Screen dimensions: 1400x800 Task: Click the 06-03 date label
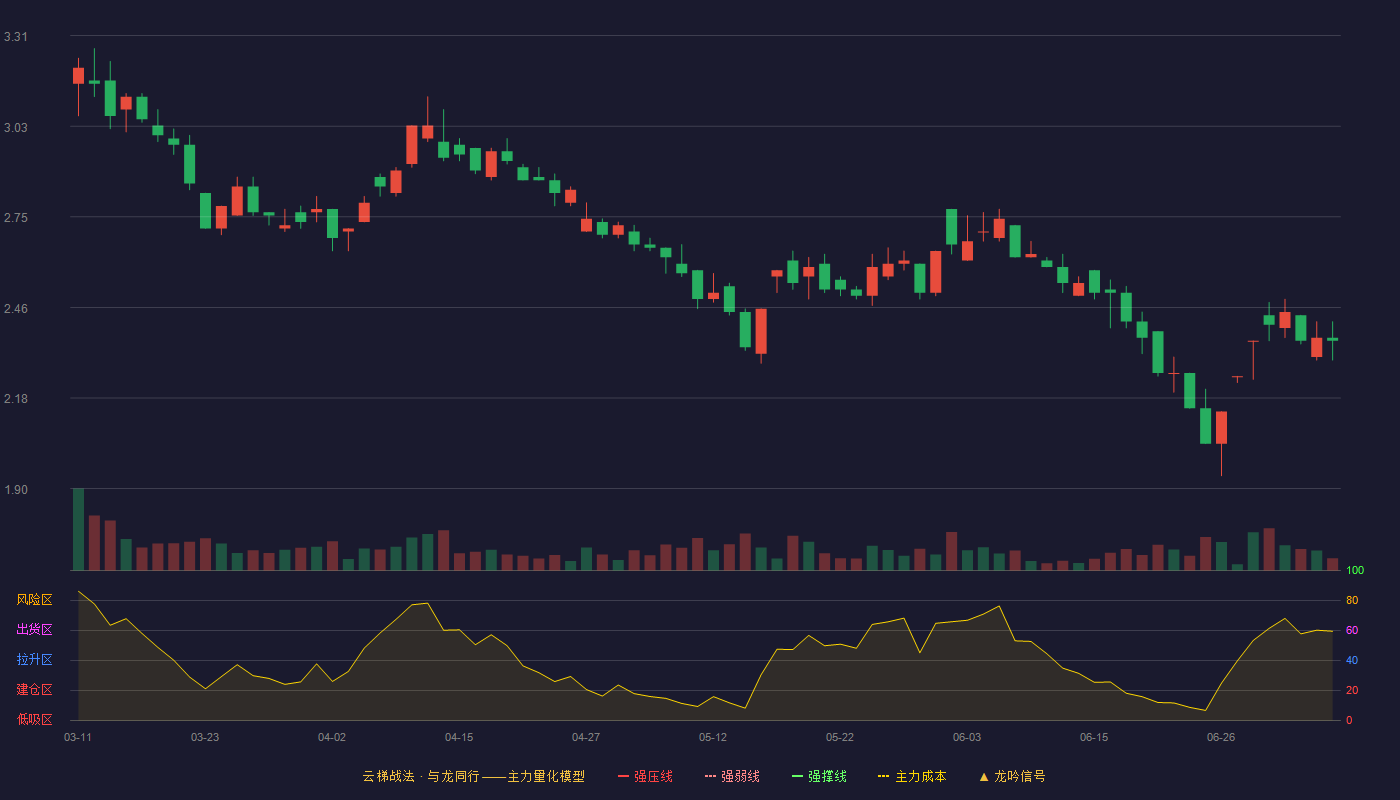(x=967, y=737)
